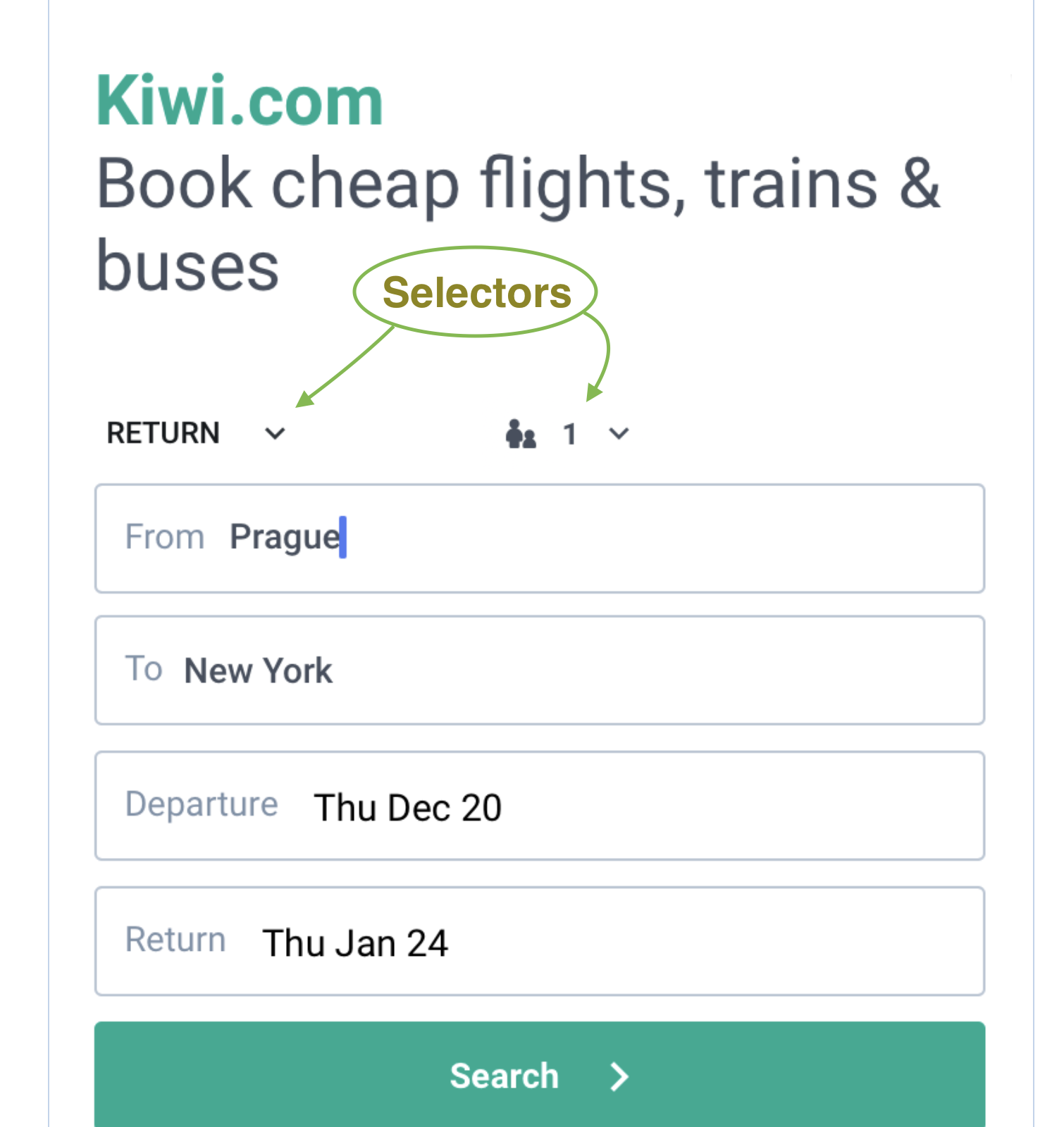Click the text cursor area after Prague

click(341, 537)
